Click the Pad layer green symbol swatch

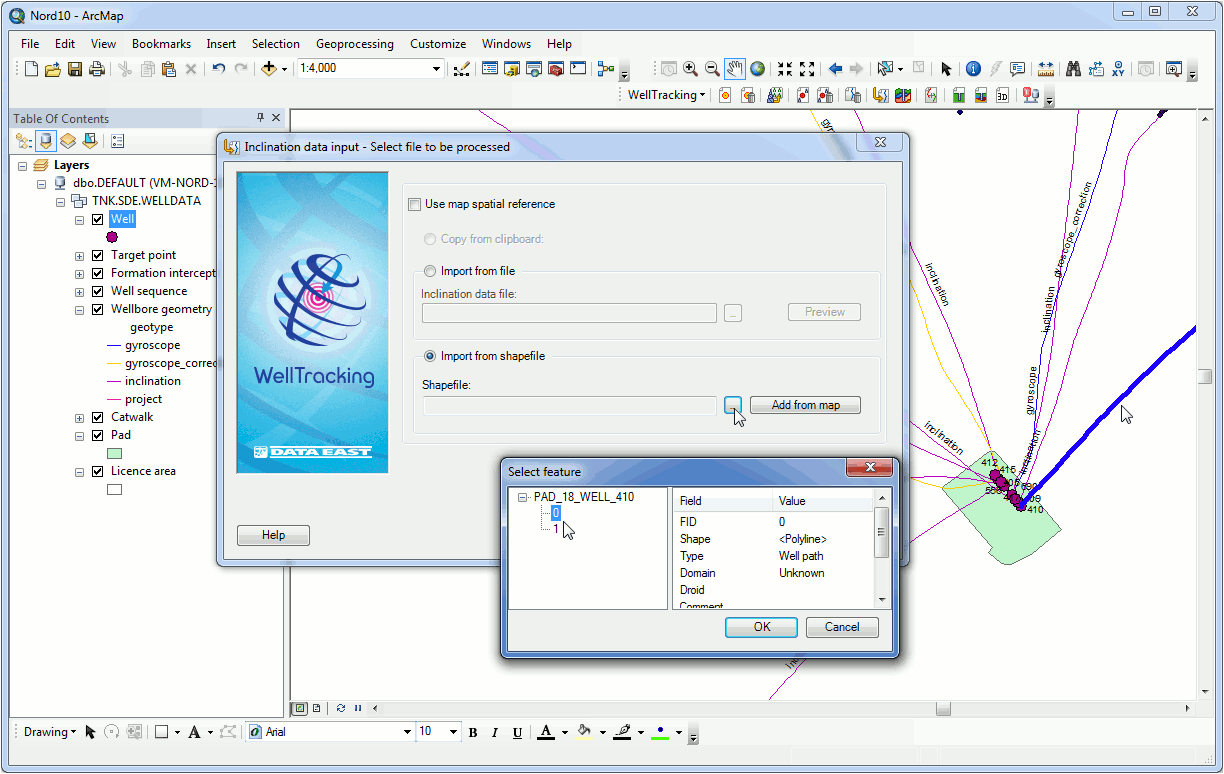tap(114, 453)
